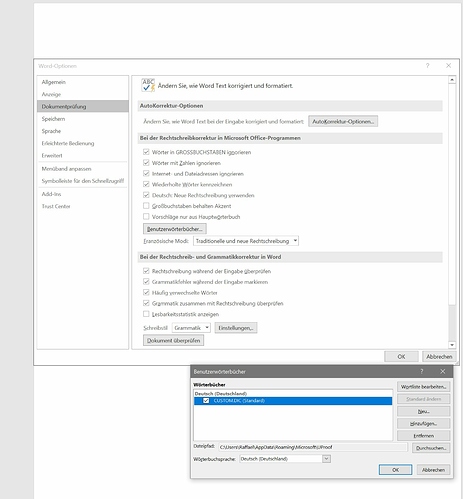Click the ABC proofing checkmark icon
This screenshot has width=463, height=499.
click(x=148, y=85)
